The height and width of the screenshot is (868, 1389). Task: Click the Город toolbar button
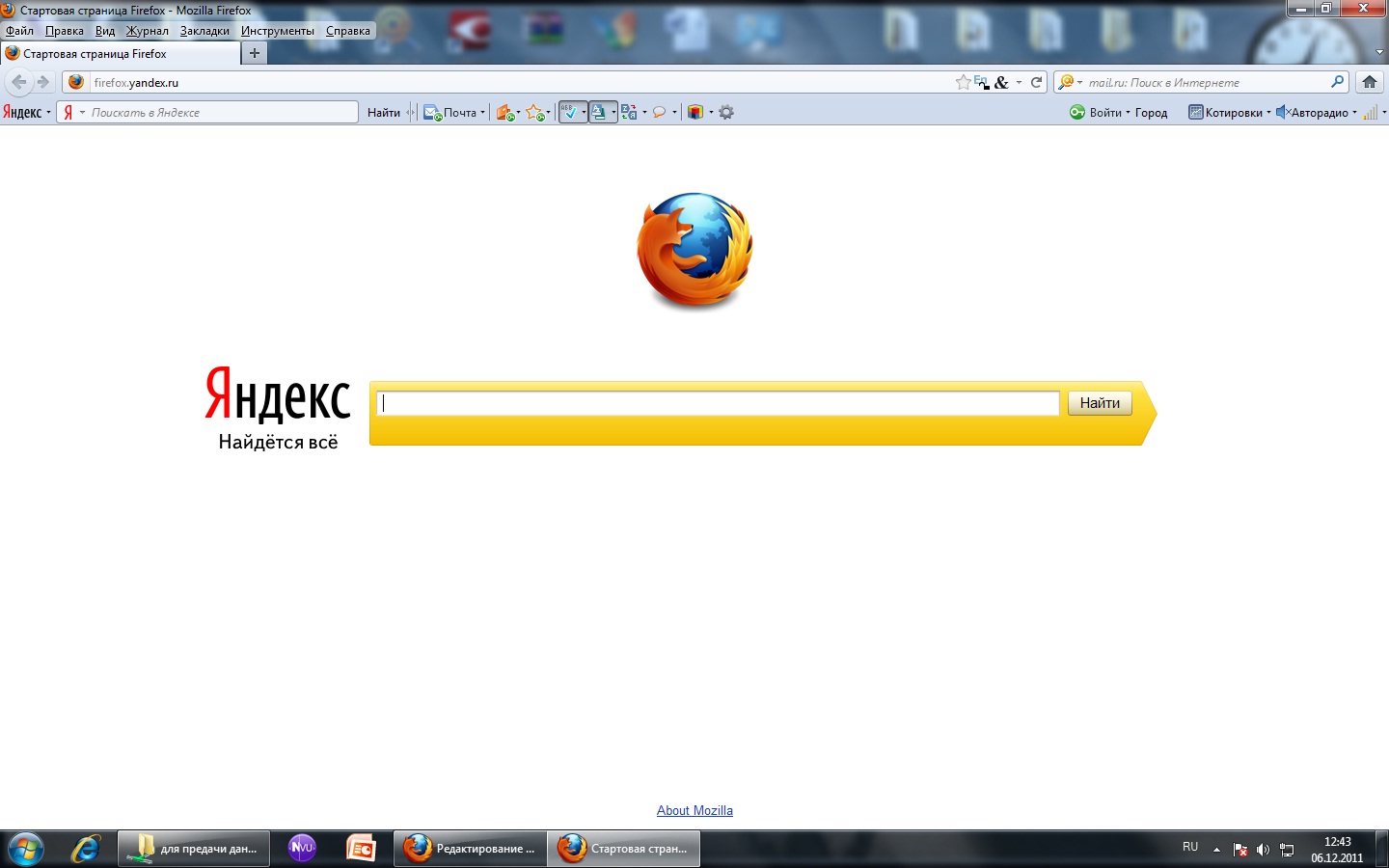[x=1151, y=113]
